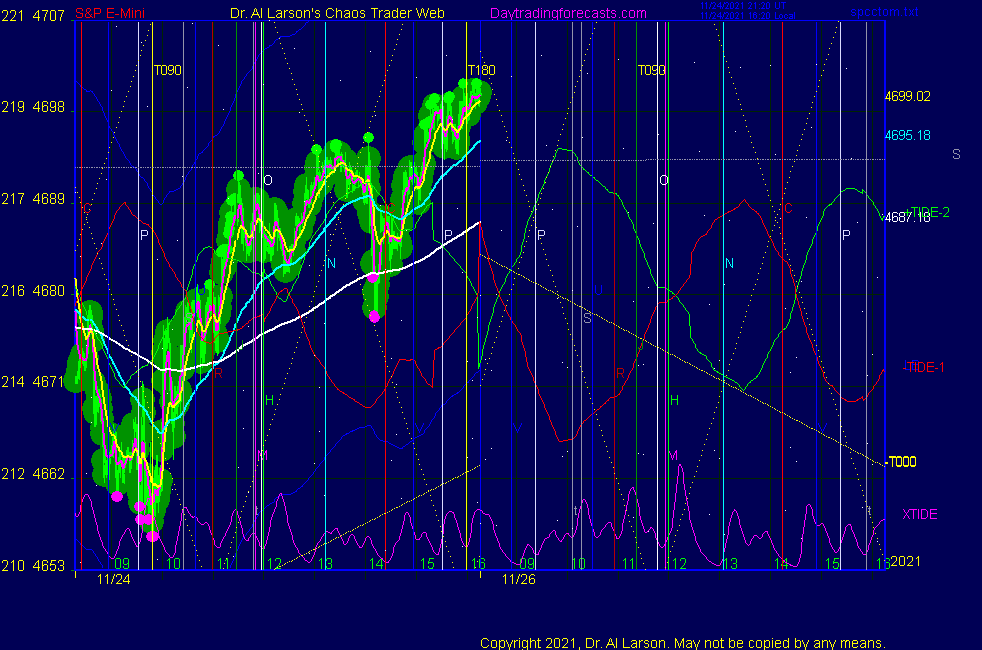Select the leftmost T090 timing label
The image size is (982, 650).
pyautogui.click(x=167, y=70)
